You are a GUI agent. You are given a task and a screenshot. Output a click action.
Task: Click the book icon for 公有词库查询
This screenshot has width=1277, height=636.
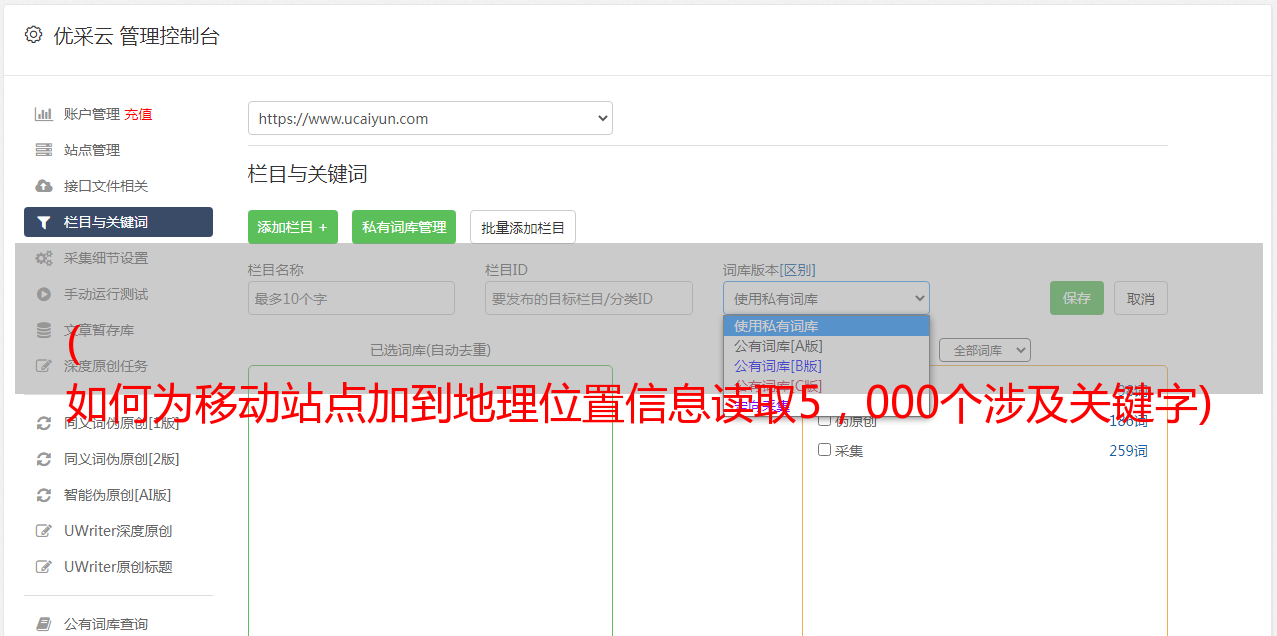pyautogui.click(x=44, y=624)
